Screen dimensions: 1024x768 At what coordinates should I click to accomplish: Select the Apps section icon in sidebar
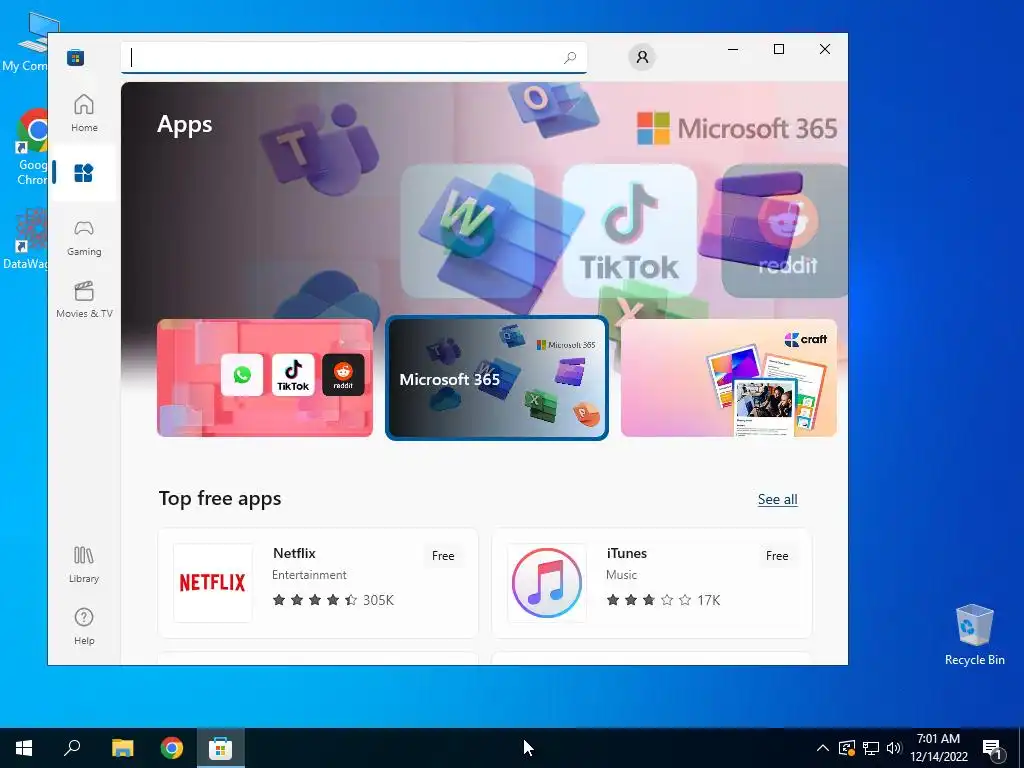pyautogui.click(x=84, y=173)
